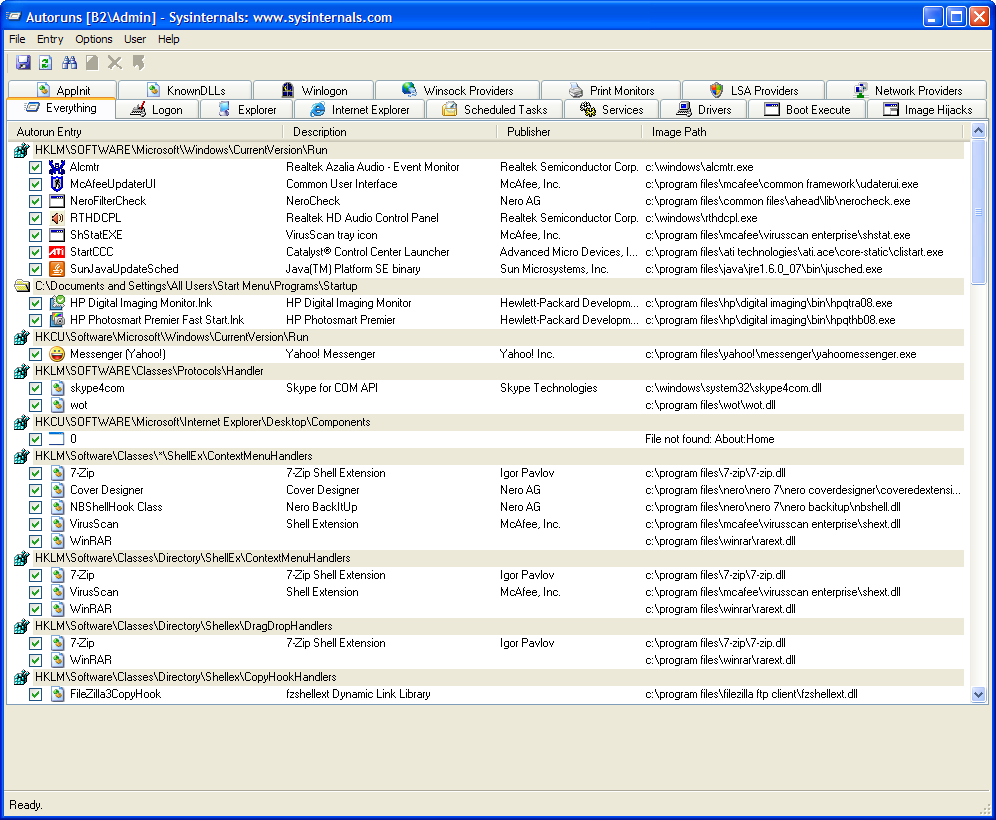Viewport: 996px width, 820px height.
Task: Disable the NeroFilterCheck entry checkbox
Action: [36, 202]
